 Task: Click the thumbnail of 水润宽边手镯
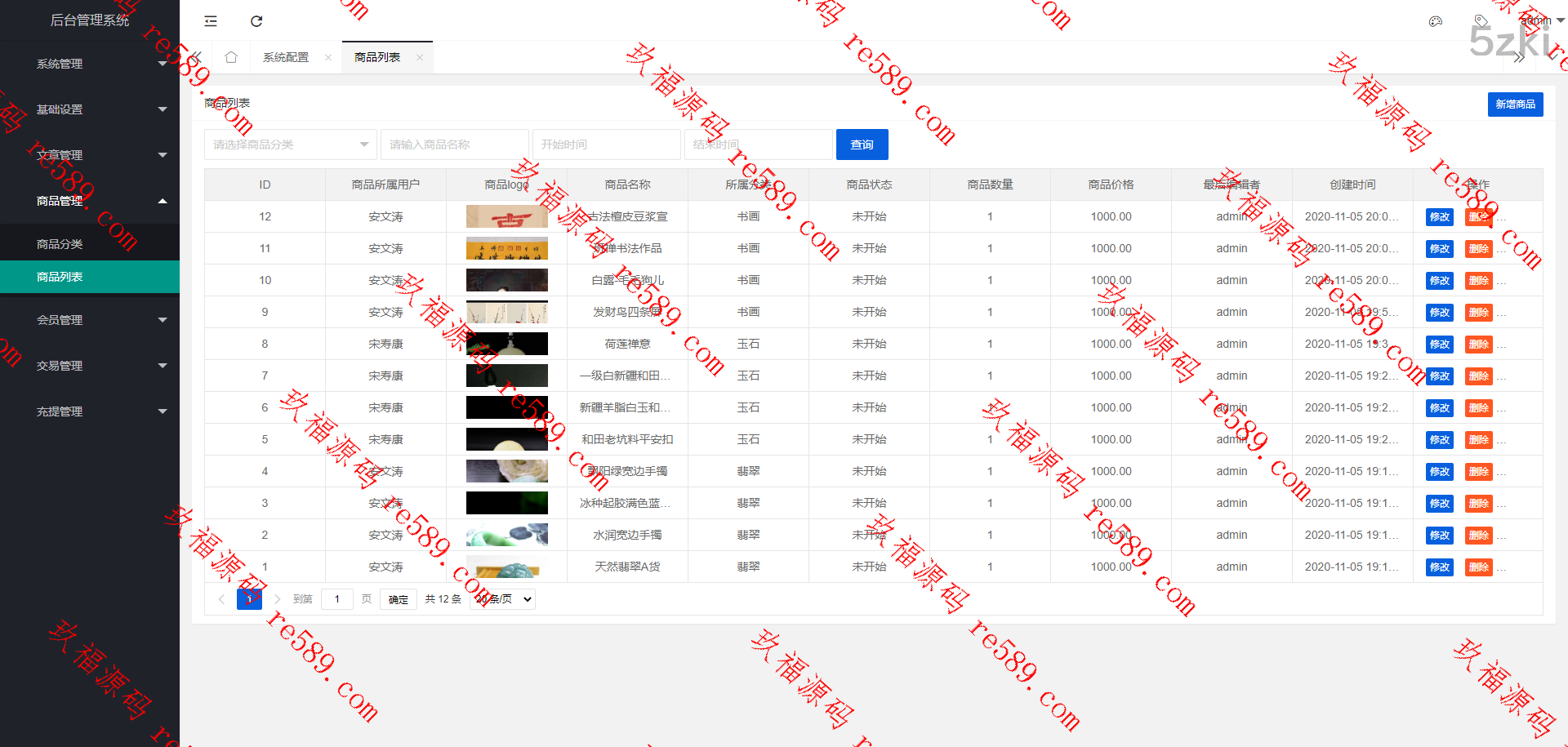pyautogui.click(x=506, y=535)
